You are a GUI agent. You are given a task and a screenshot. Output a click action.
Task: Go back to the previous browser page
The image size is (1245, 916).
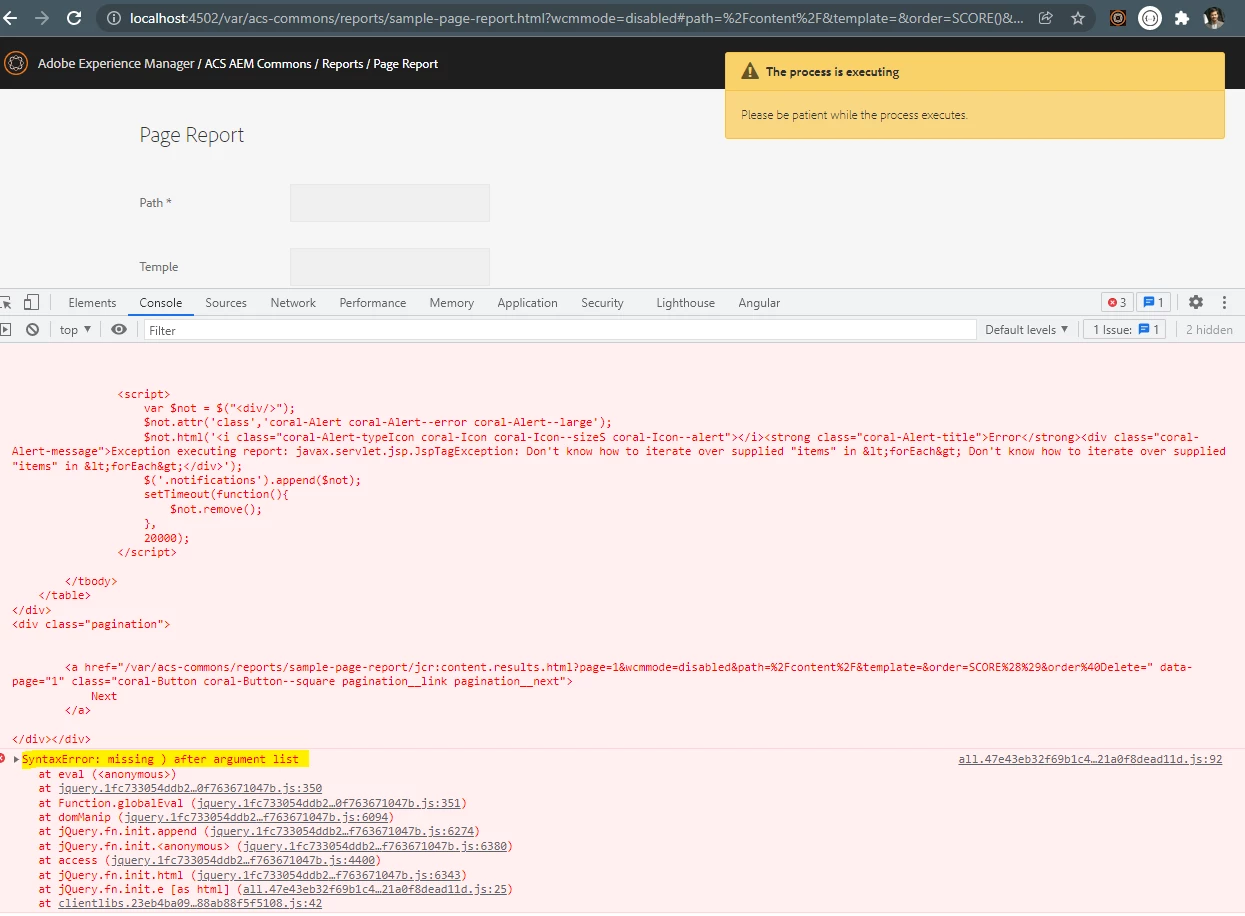pyautogui.click(x=10, y=18)
